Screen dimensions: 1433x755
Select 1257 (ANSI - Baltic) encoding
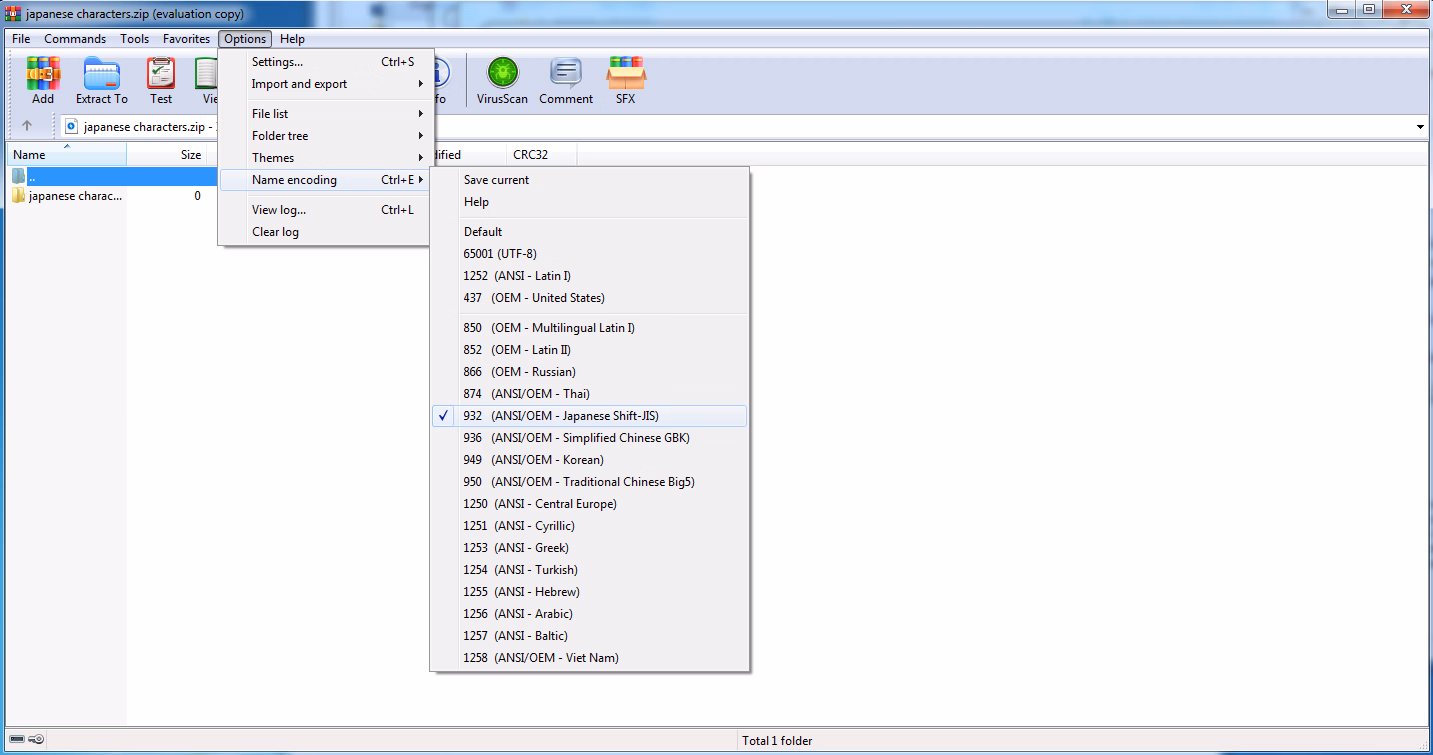[590, 636]
